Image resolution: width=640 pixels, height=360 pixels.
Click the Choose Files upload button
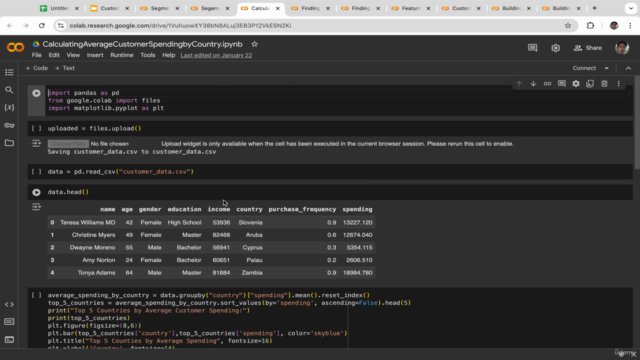tap(68, 144)
